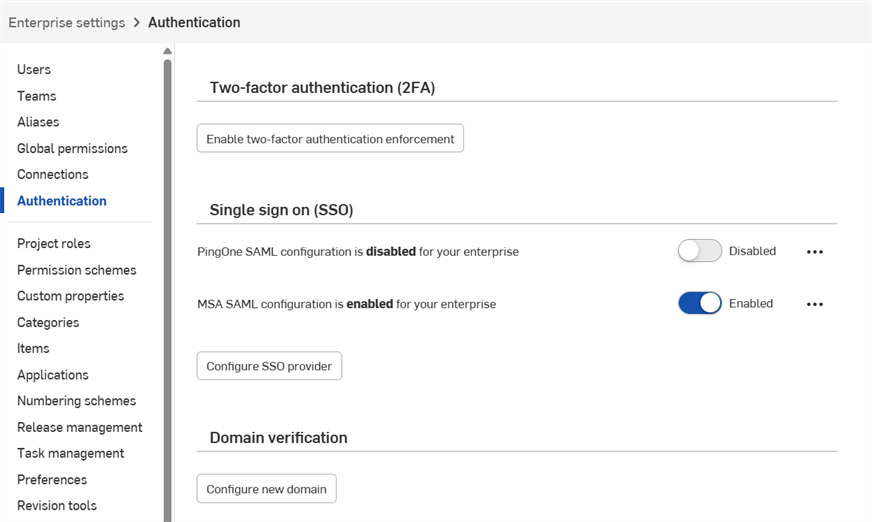Screen dimensions: 872x522
Task: Navigate to Aliases settings
Action: tap(38, 122)
